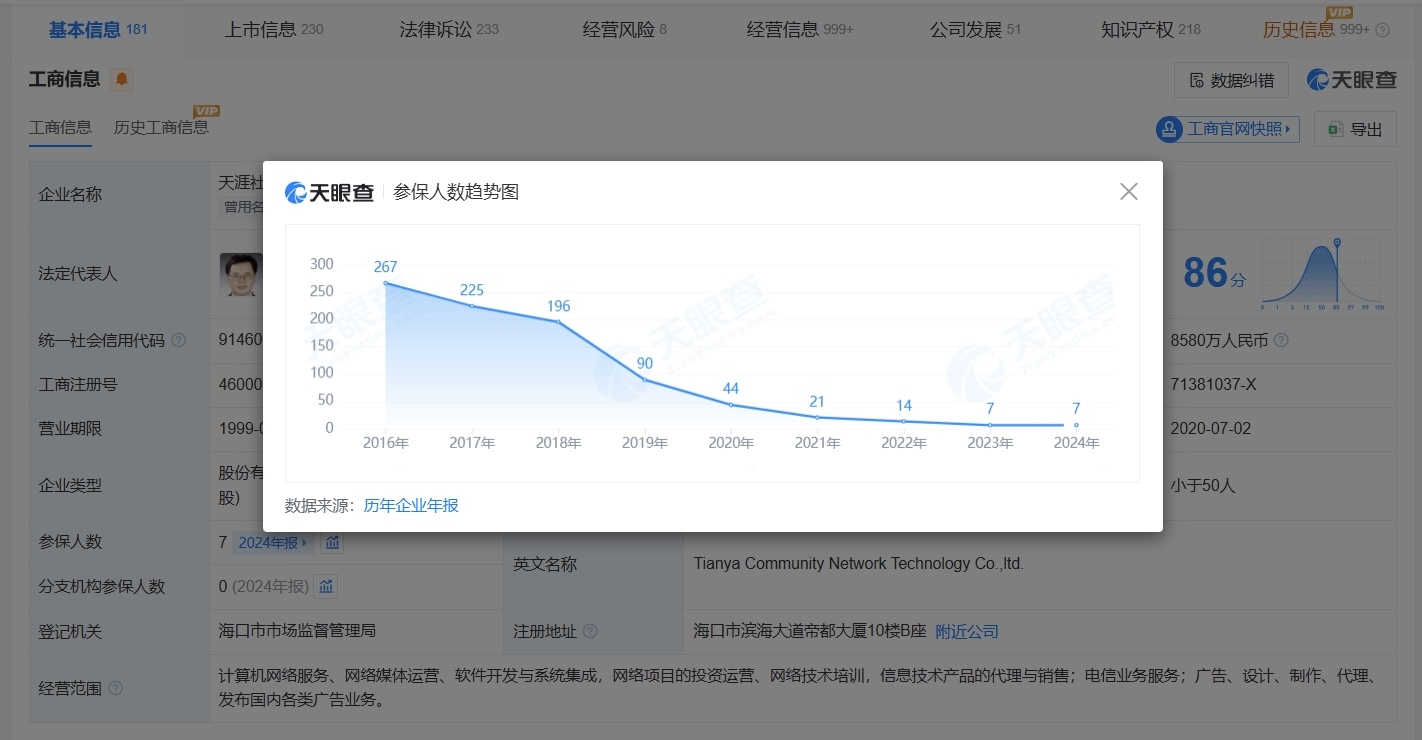Viewport: 1422px width, 740px height.
Task: Click the score distribution curve chart
Action: coord(1323,275)
